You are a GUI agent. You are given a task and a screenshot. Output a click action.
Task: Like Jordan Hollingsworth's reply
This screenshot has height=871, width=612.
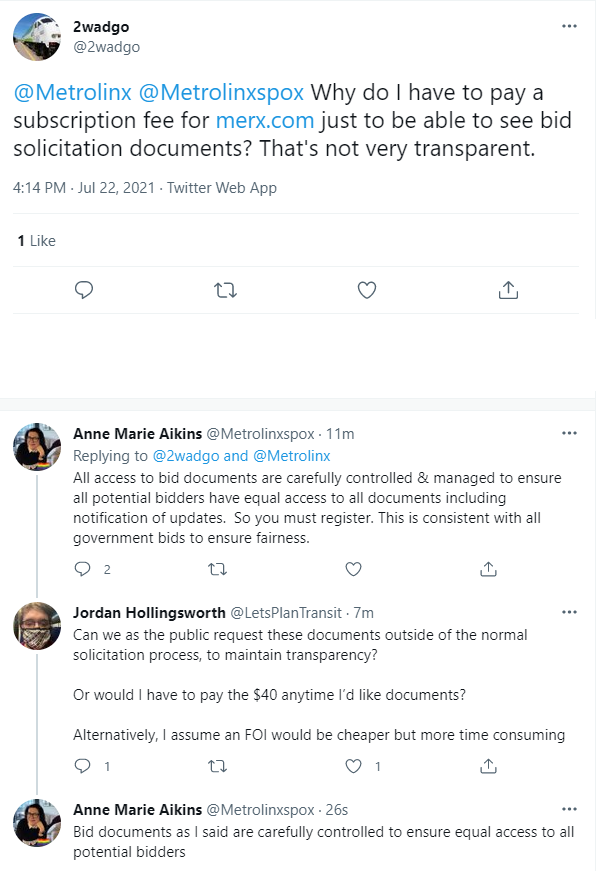coord(353,767)
